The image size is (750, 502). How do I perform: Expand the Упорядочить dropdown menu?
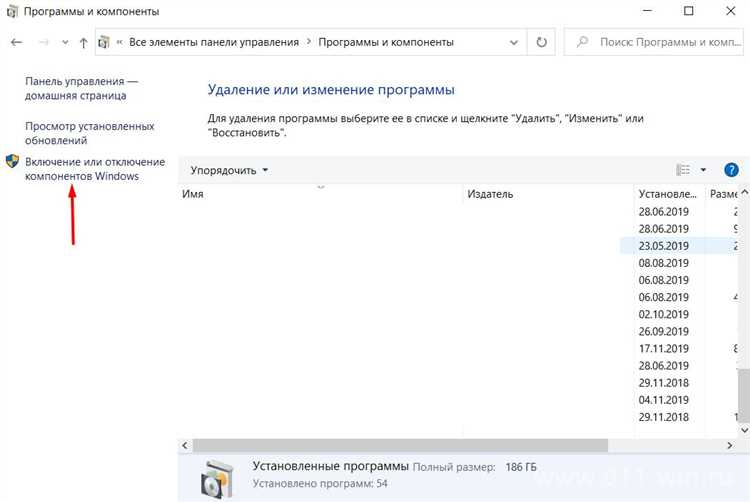tap(229, 171)
